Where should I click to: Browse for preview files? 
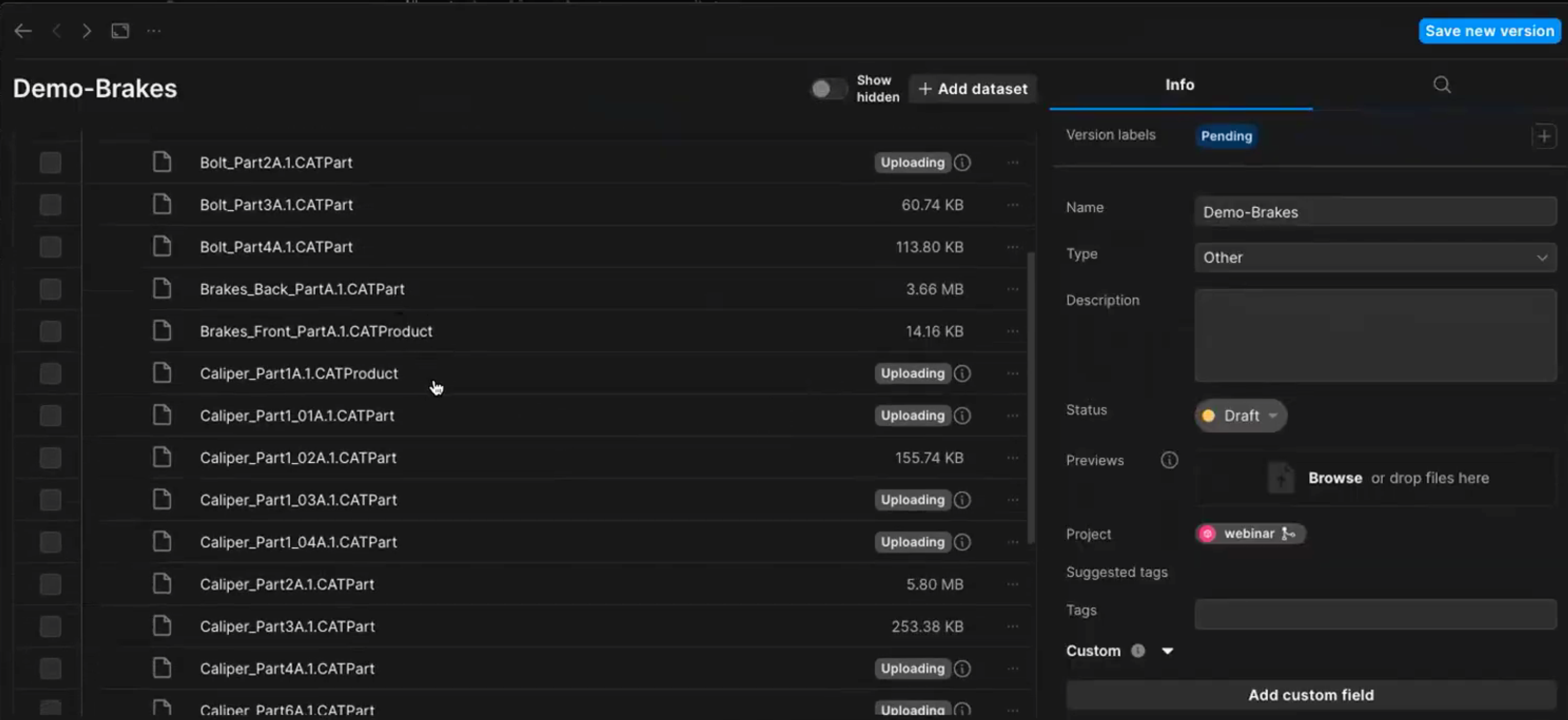[1335, 478]
